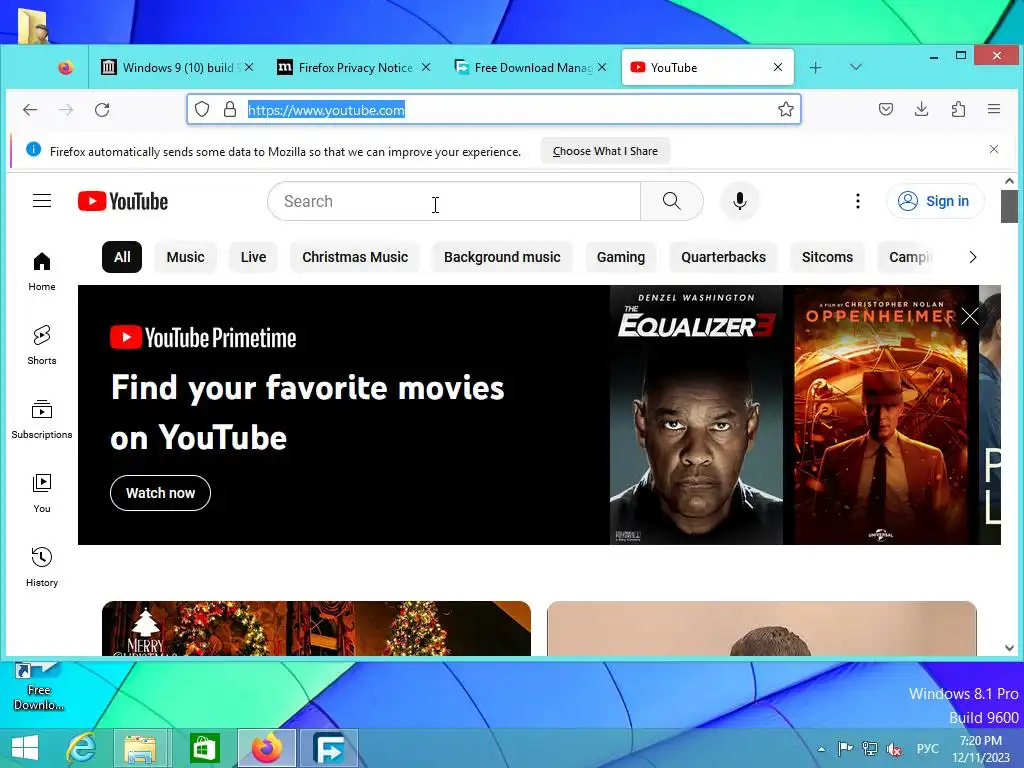
Task: Open the Firefox application hamburger menu
Action: (994, 109)
